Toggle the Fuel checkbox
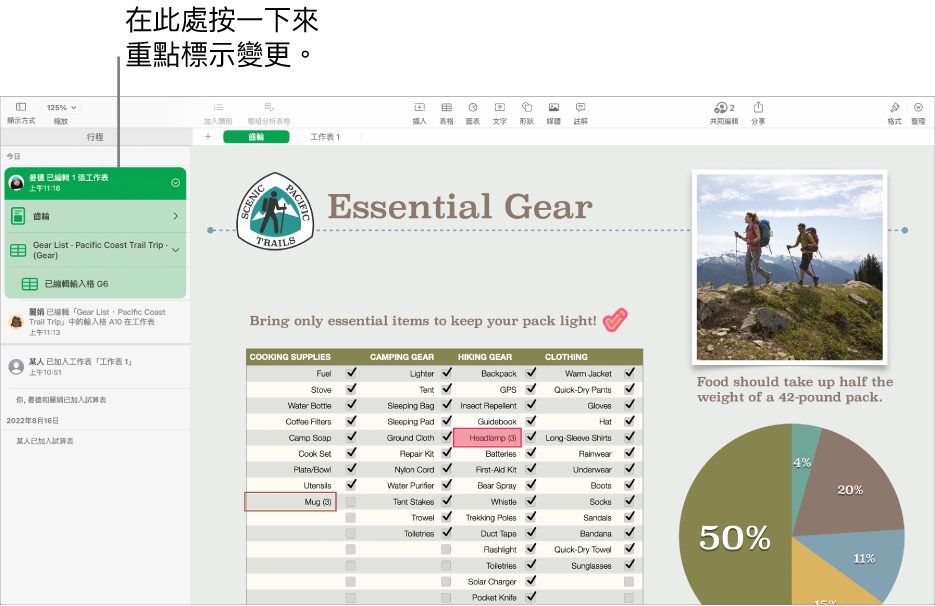Image resolution: width=935 pixels, height=606 pixels. click(351, 373)
